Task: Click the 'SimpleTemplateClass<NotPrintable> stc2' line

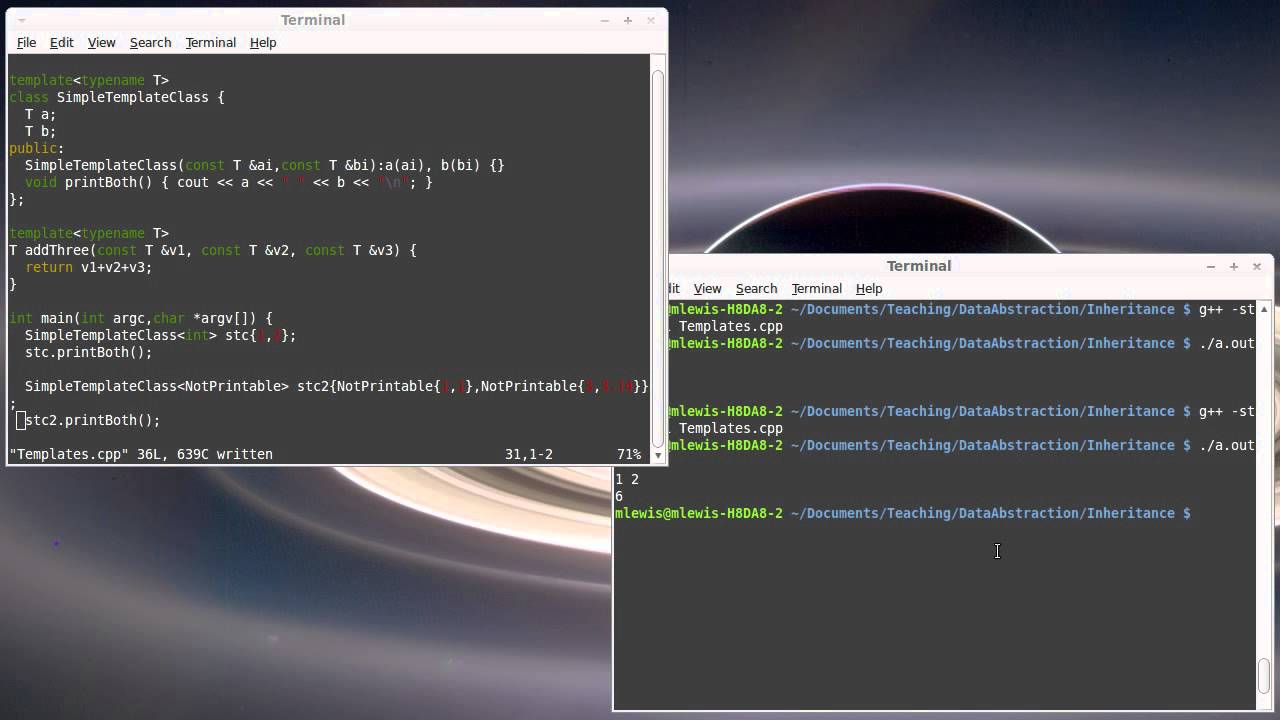Action: coord(337,386)
